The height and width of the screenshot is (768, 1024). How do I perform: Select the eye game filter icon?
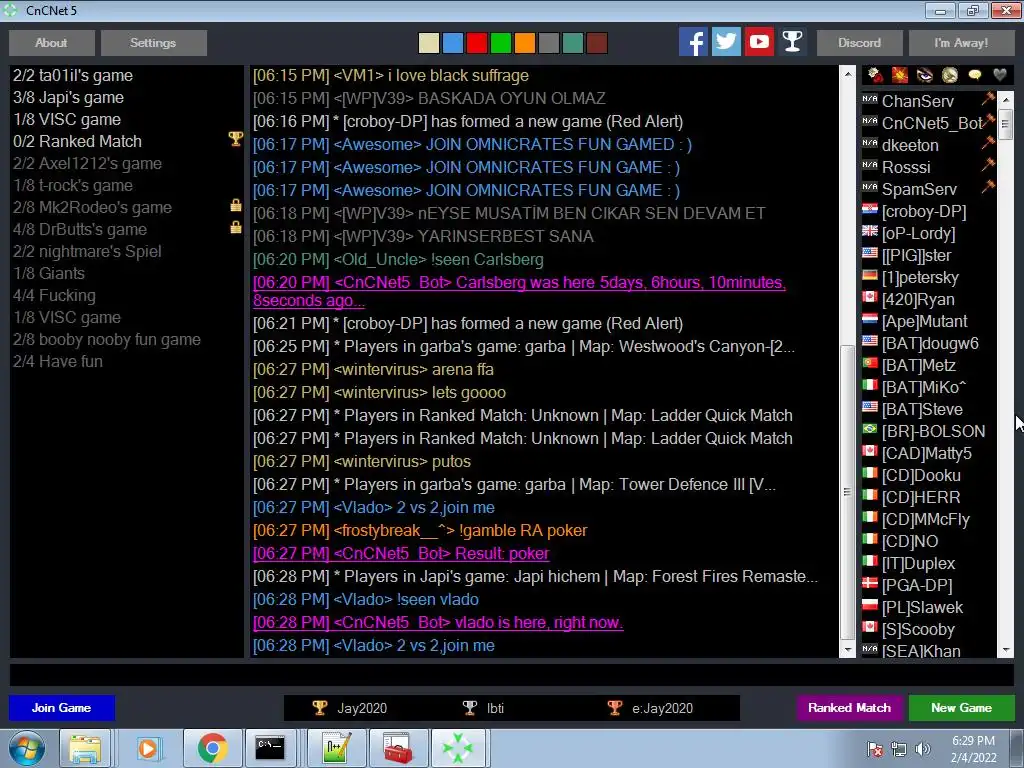[x=925, y=75]
